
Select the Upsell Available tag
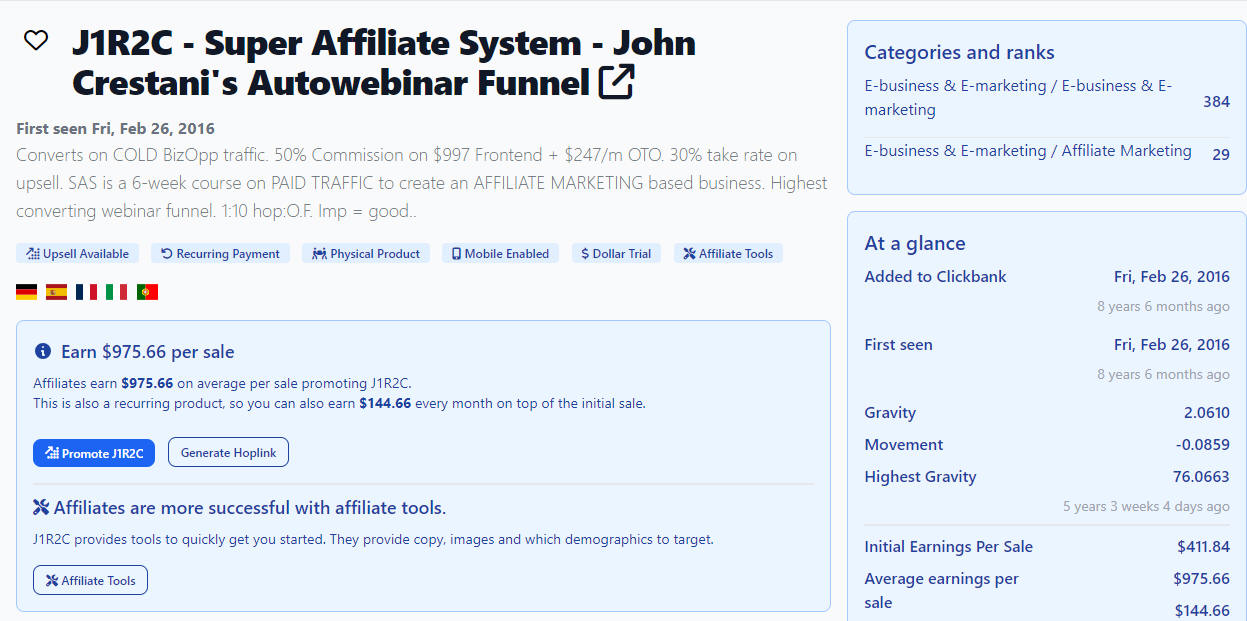pos(78,254)
